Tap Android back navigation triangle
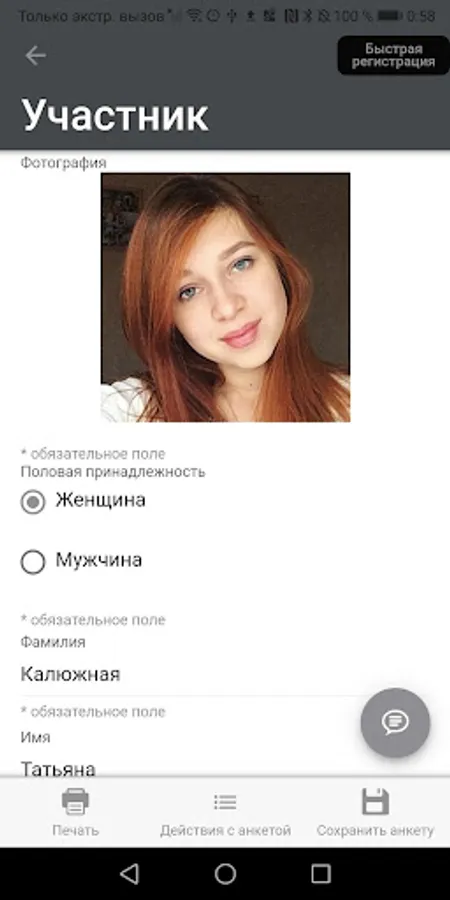Screen dimensions: 450x900 pyautogui.click(x=130, y=874)
